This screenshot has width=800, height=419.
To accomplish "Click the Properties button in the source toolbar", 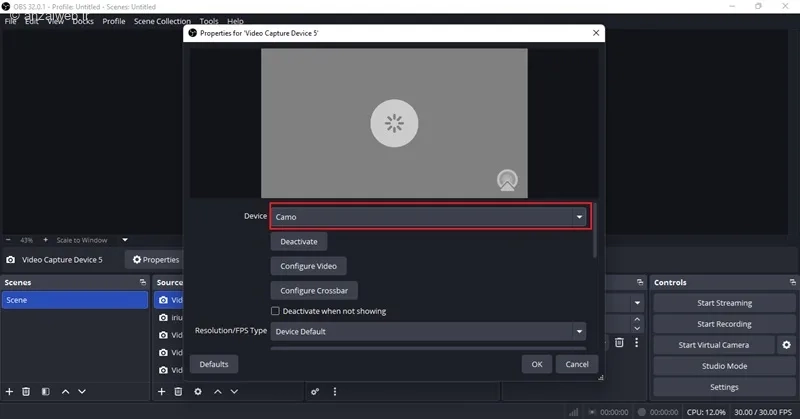I will (155, 260).
